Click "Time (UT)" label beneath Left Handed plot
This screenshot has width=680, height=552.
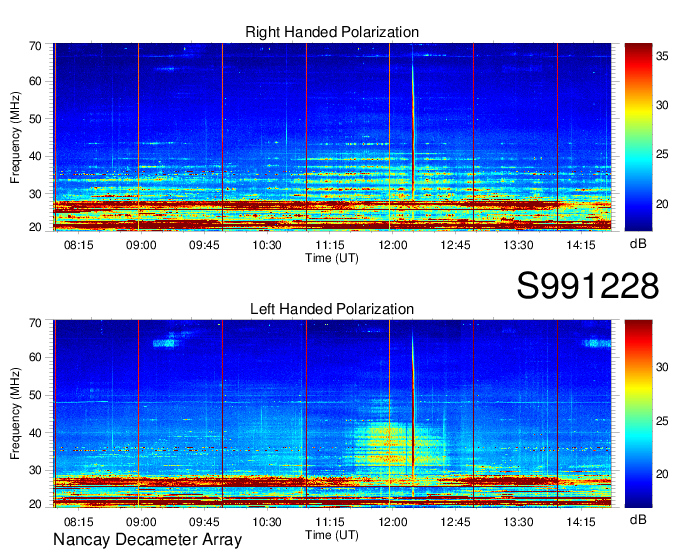pyautogui.click(x=332, y=535)
